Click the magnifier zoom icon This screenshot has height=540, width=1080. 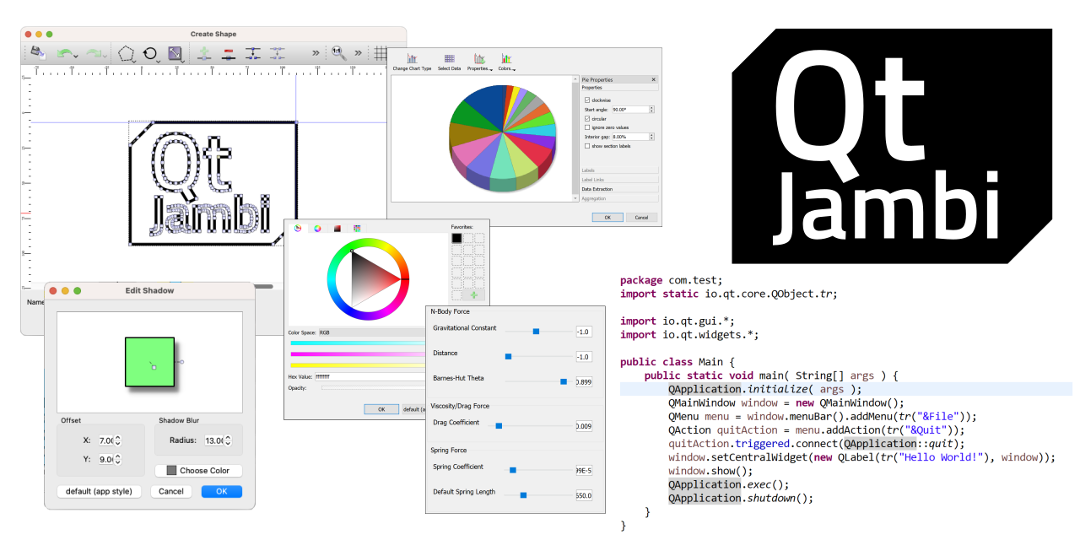[x=338, y=52]
